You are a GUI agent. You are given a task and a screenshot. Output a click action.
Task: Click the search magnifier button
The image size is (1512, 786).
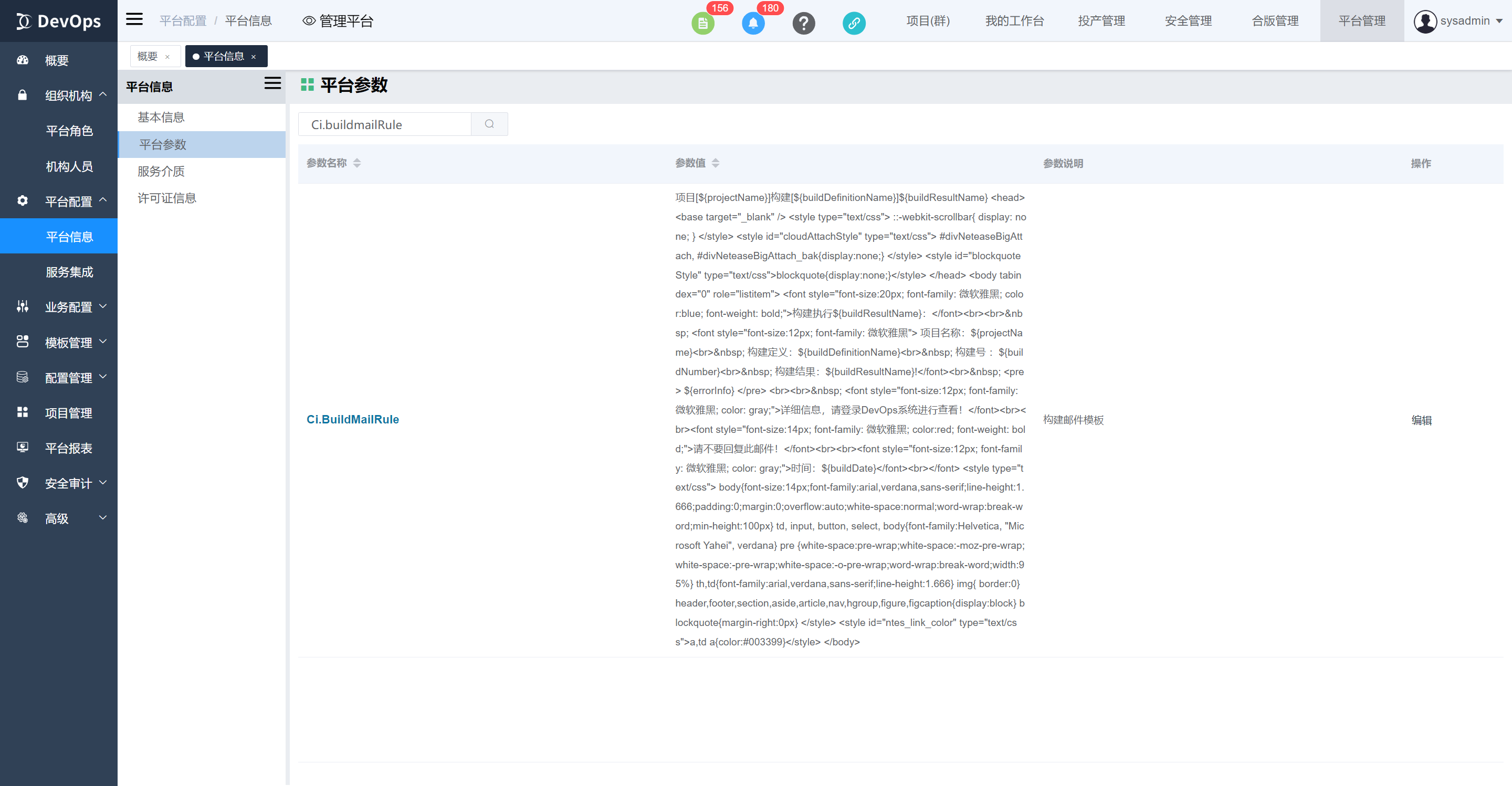489,124
